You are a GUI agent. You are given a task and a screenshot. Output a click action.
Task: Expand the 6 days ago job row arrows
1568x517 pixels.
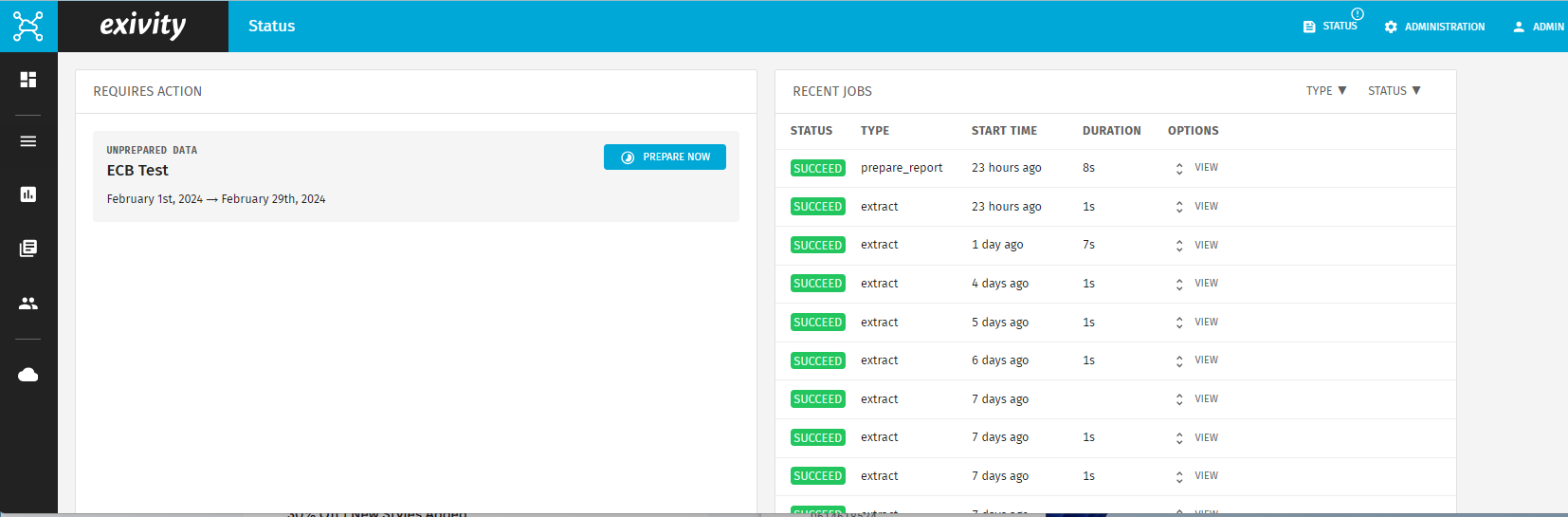(x=1179, y=361)
